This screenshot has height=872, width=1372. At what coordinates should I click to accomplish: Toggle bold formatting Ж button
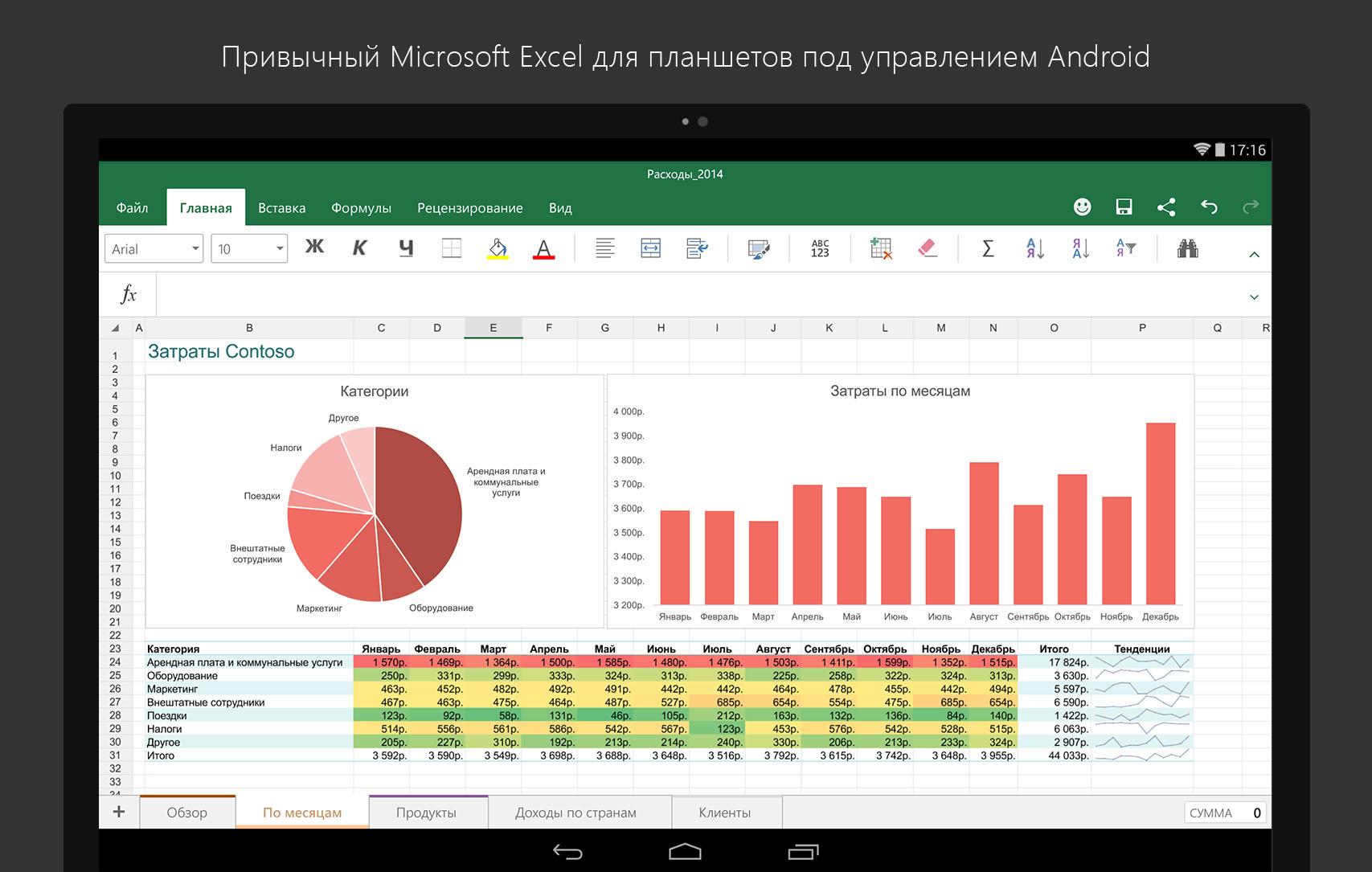pyautogui.click(x=314, y=248)
